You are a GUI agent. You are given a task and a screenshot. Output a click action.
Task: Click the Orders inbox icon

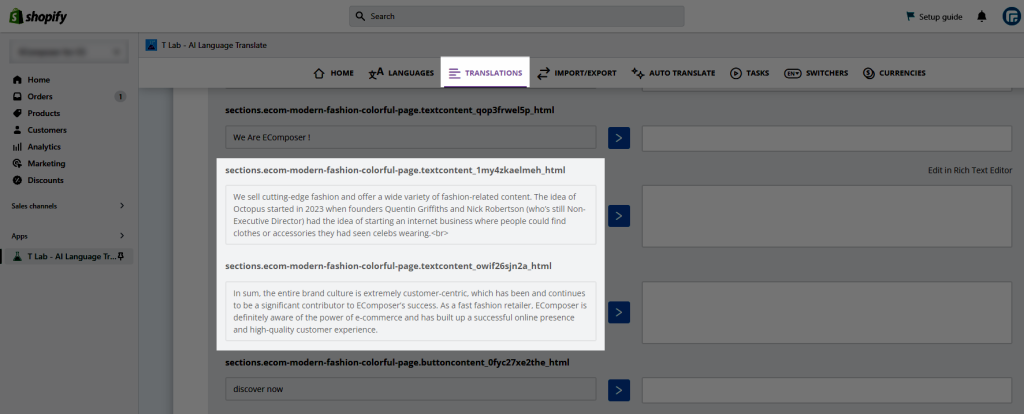point(18,97)
